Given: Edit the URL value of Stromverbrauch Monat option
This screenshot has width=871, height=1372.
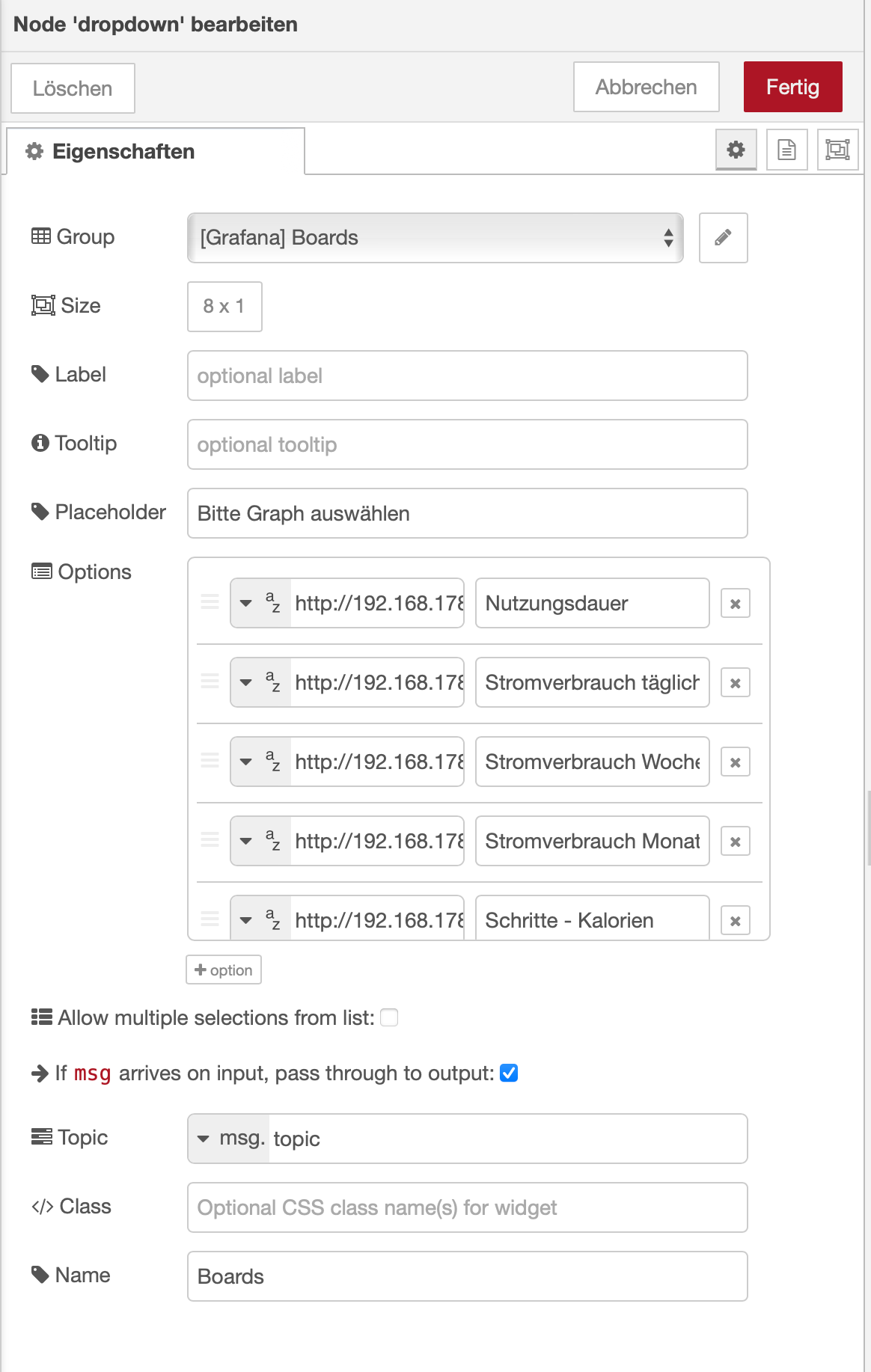Looking at the screenshot, I should pyautogui.click(x=377, y=841).
